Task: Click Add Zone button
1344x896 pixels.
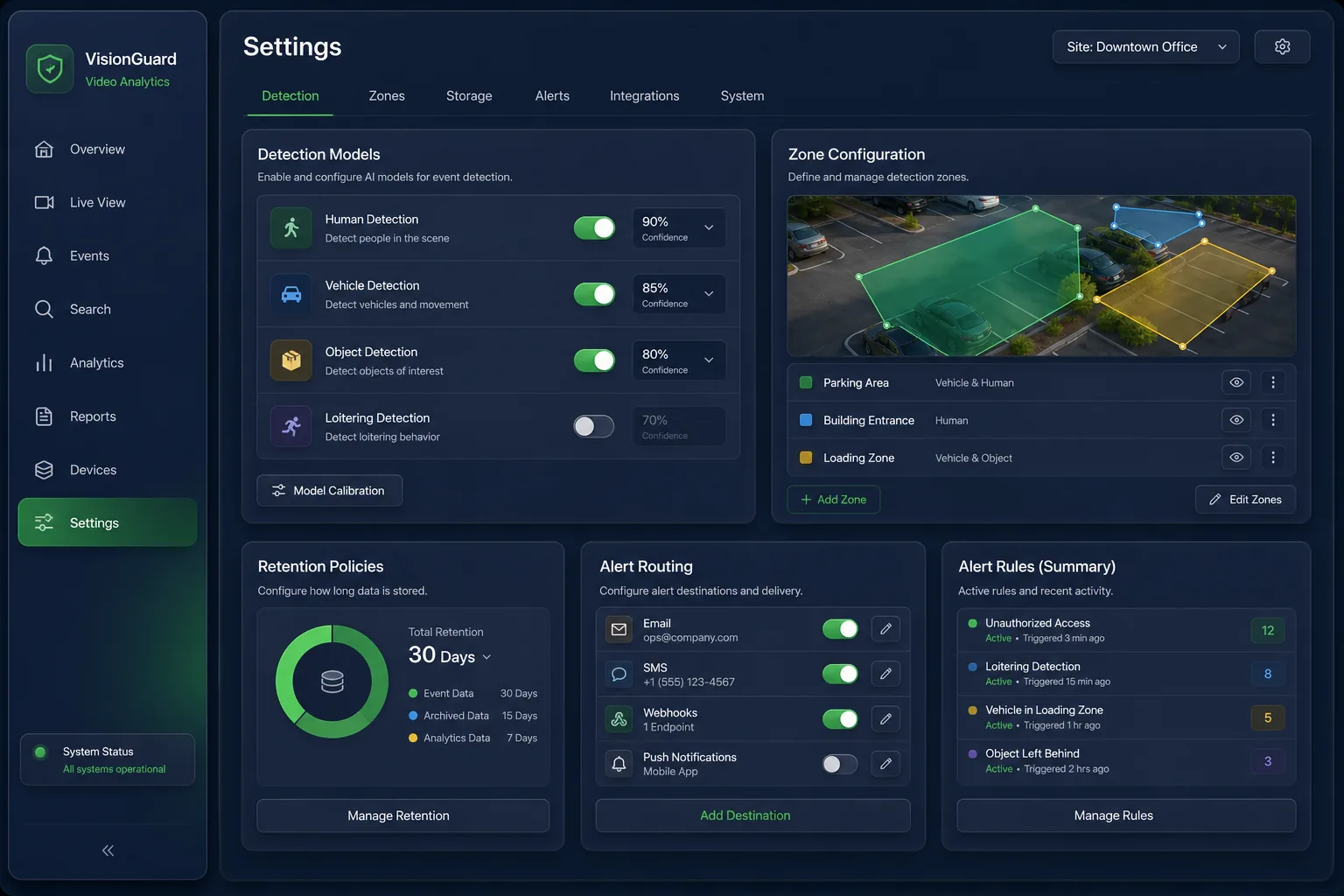Action: pos(834,500)
